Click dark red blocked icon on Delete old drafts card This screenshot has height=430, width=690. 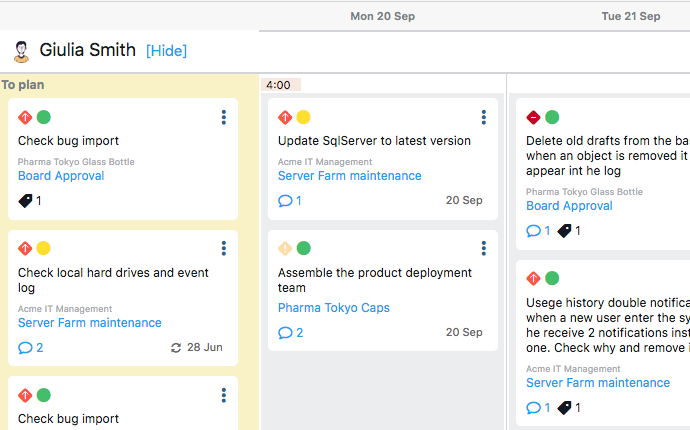[533, 117]
